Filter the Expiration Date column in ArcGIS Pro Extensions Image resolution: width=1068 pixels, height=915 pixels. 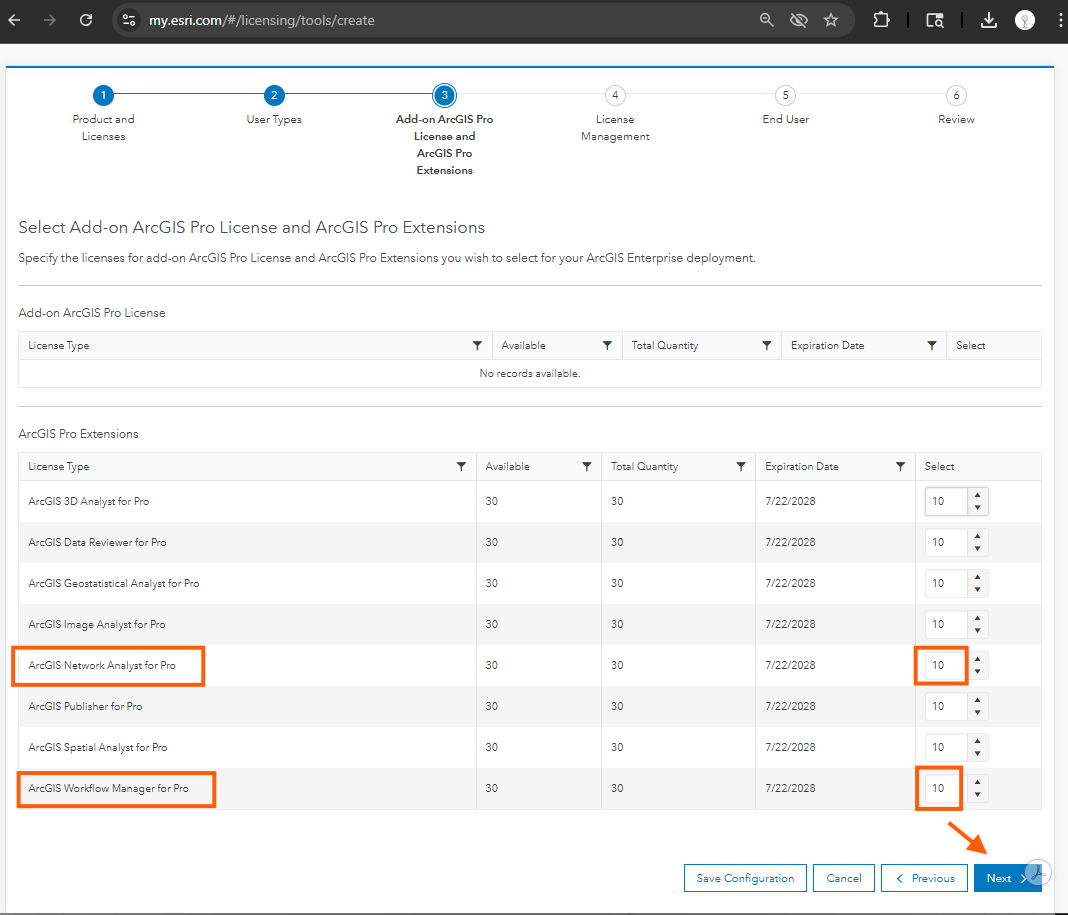point(900,467)
